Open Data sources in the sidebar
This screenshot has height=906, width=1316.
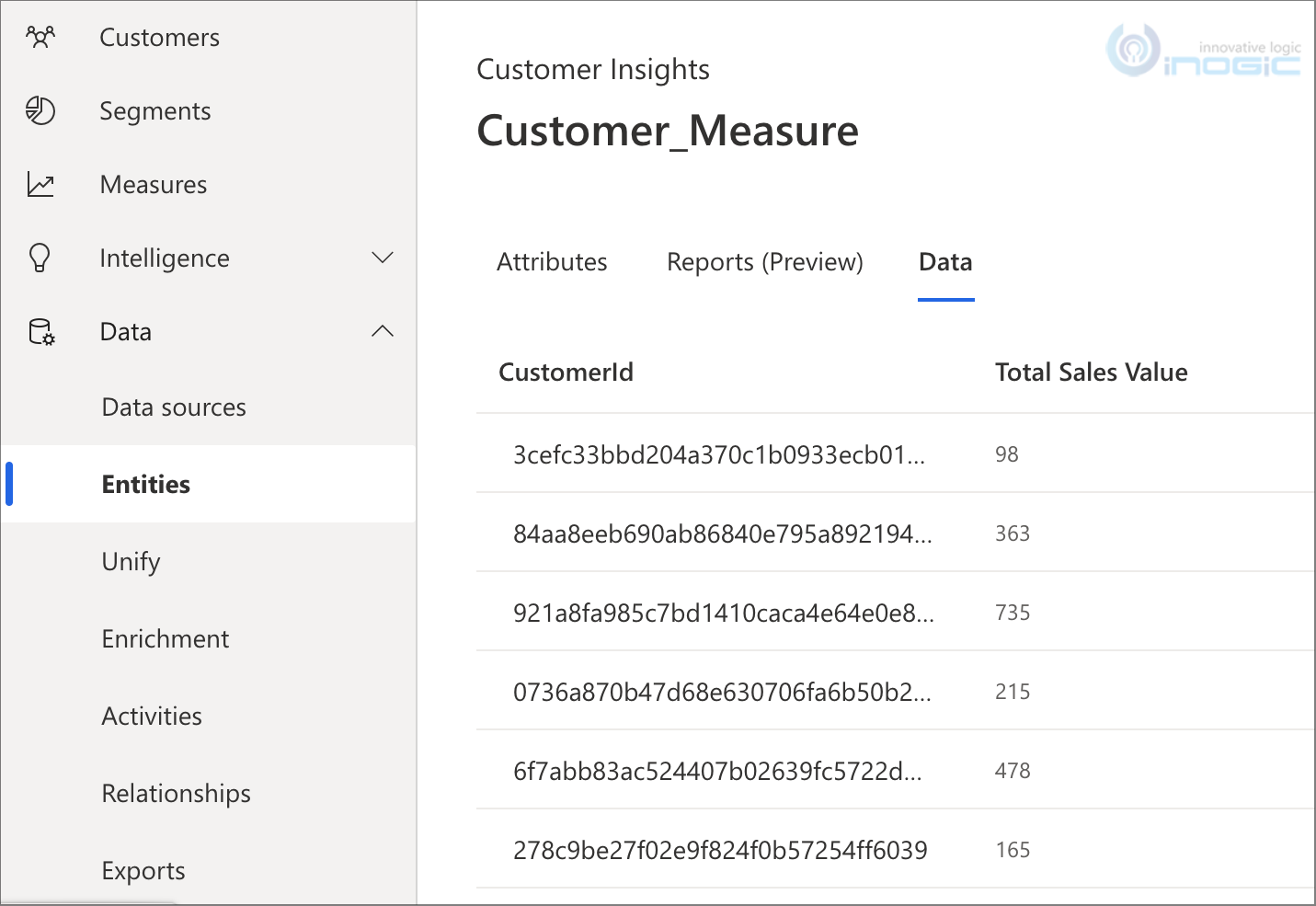[x=174, y=407]
